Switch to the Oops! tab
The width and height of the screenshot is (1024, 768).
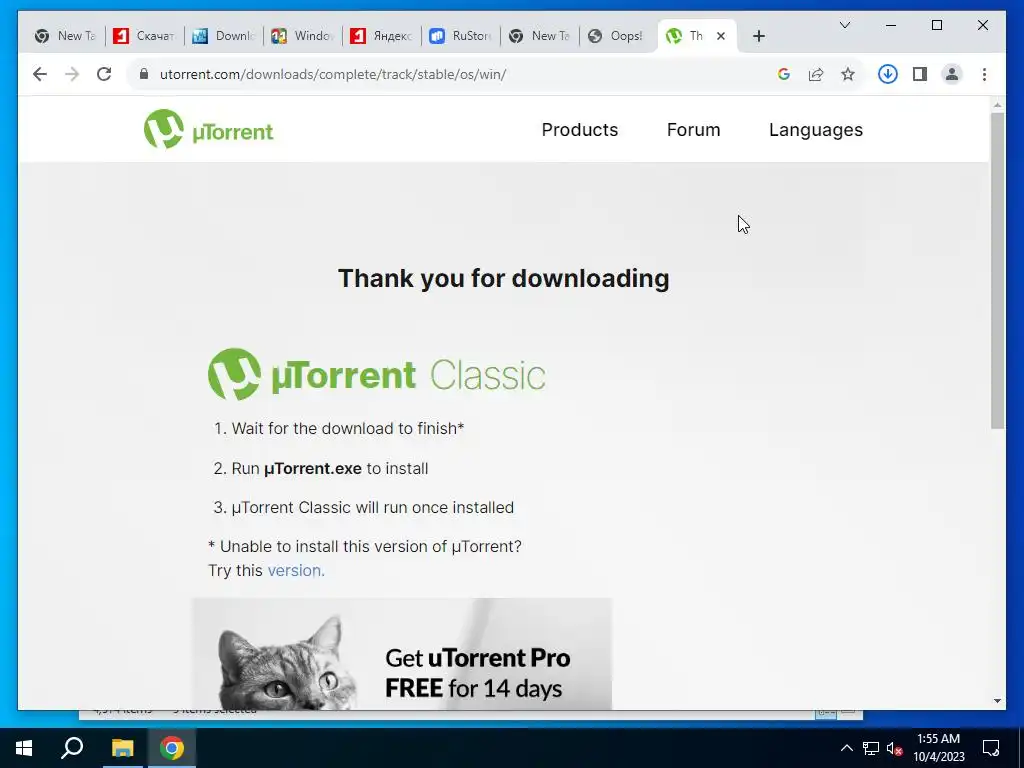[618, 37]
